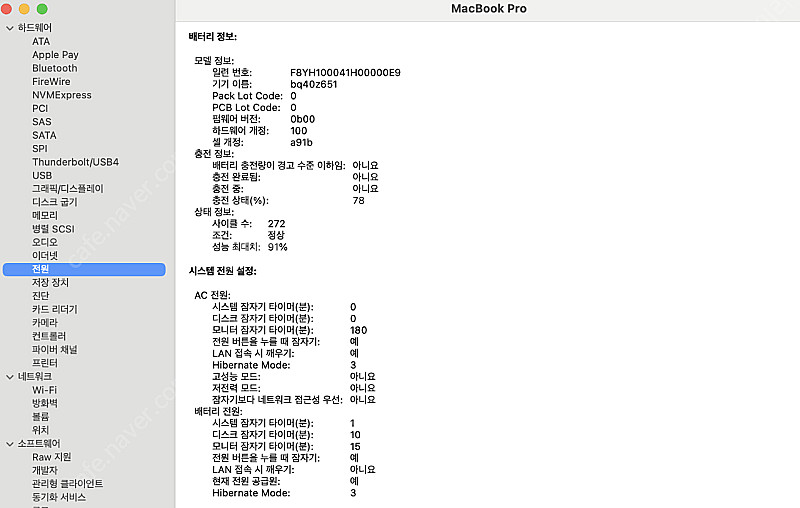Open the 방화벽 entry
800x508 pixels.
(45, 403)
